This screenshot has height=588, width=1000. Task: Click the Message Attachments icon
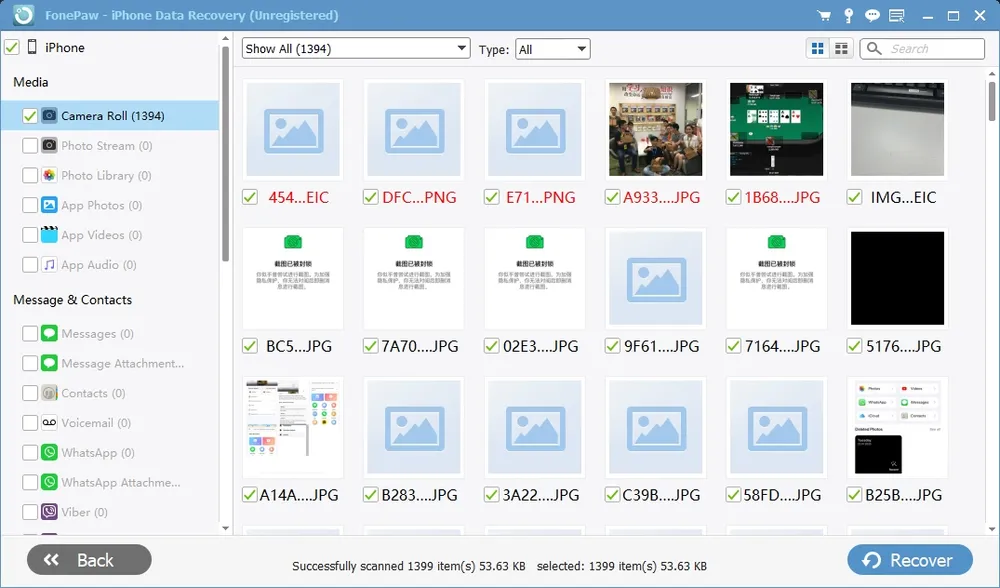49,363
